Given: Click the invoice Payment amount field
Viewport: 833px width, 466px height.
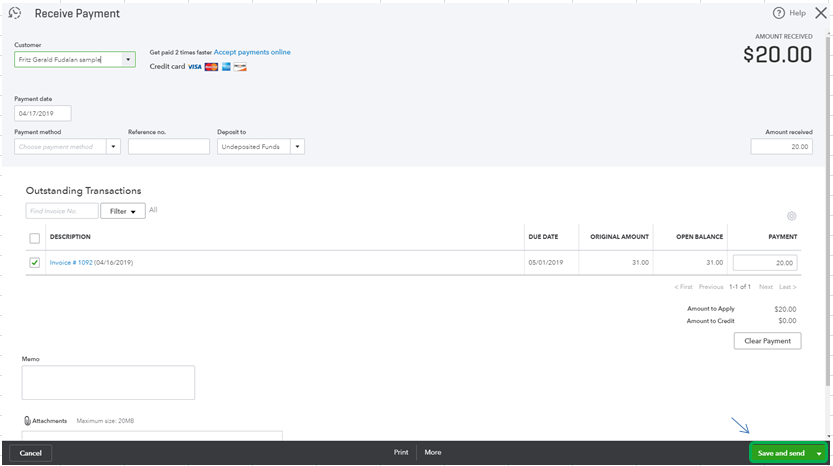Looking at the screenshot, I should point(765,262).
